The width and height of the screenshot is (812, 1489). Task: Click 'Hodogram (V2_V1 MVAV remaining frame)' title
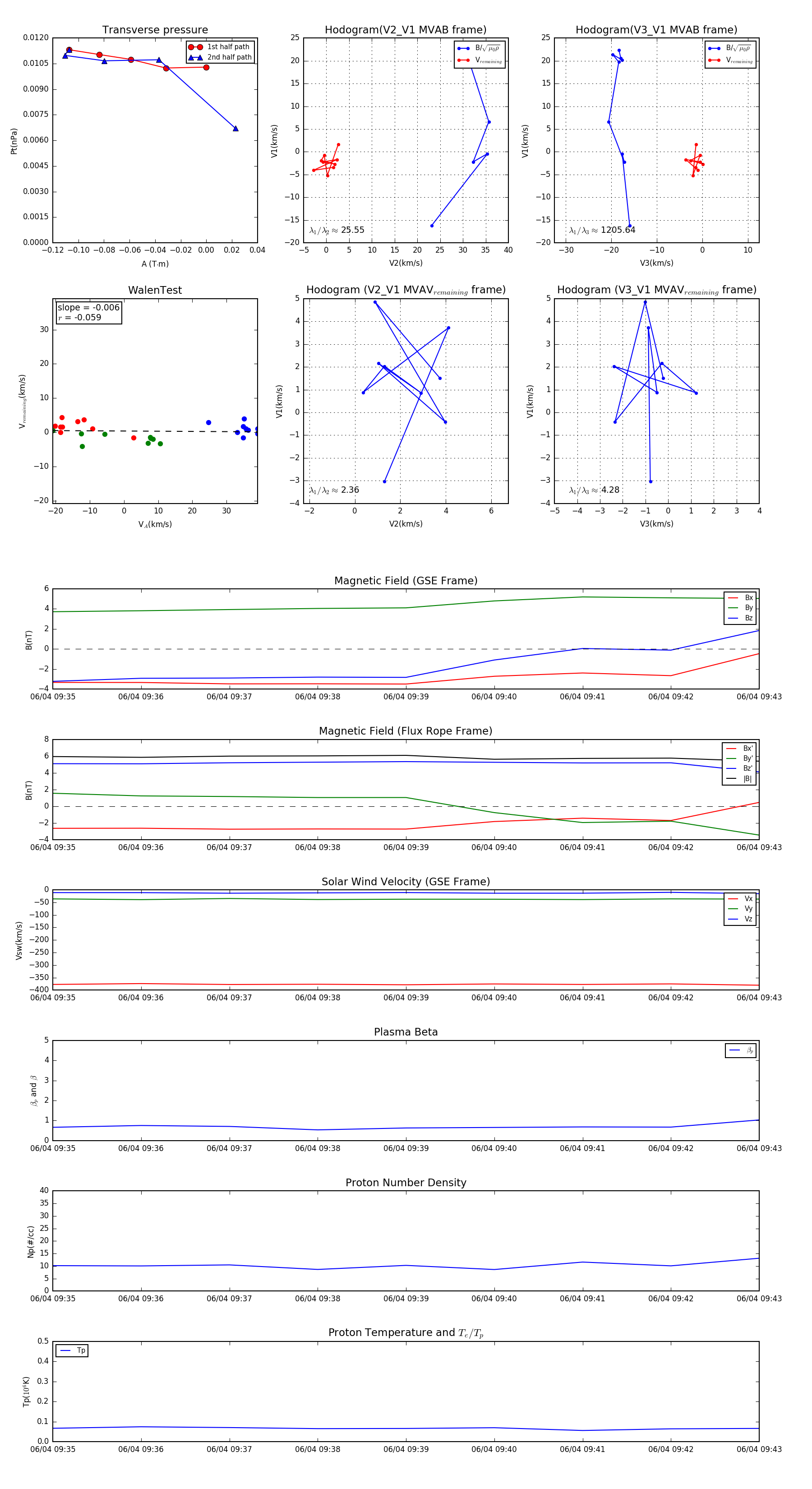pos(406,290)
